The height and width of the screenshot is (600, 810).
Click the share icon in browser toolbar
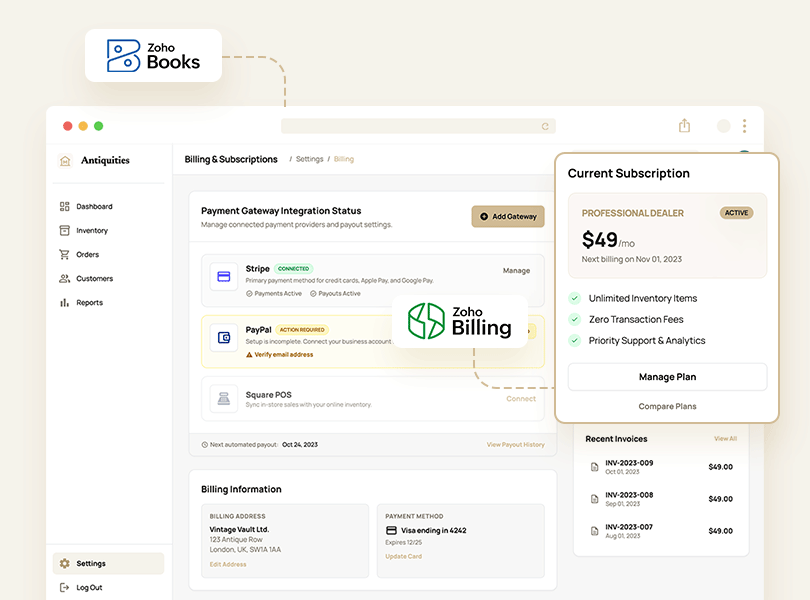[x=684, y=126]
